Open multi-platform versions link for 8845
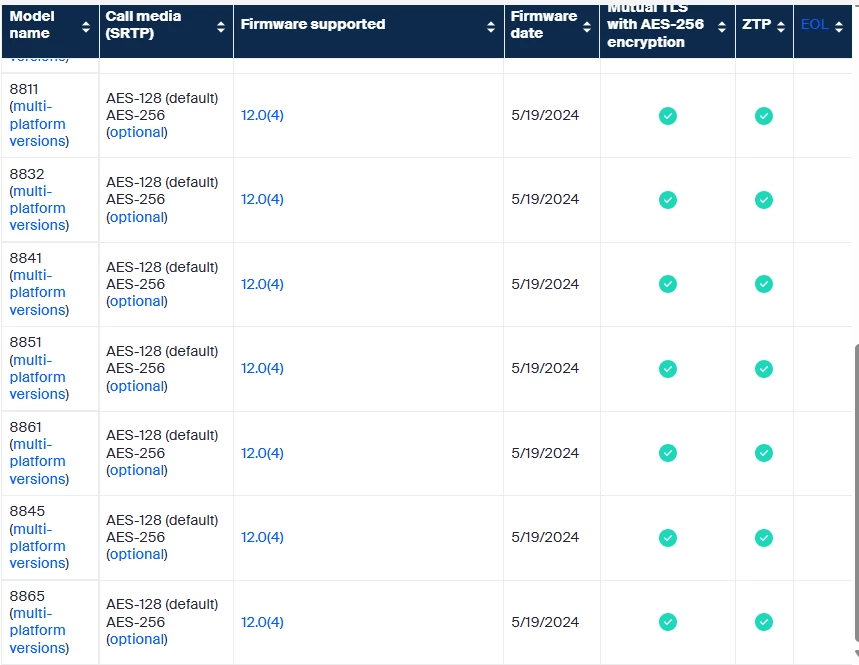The height and width of the screenshot is (665, 859). coord(38,546)
